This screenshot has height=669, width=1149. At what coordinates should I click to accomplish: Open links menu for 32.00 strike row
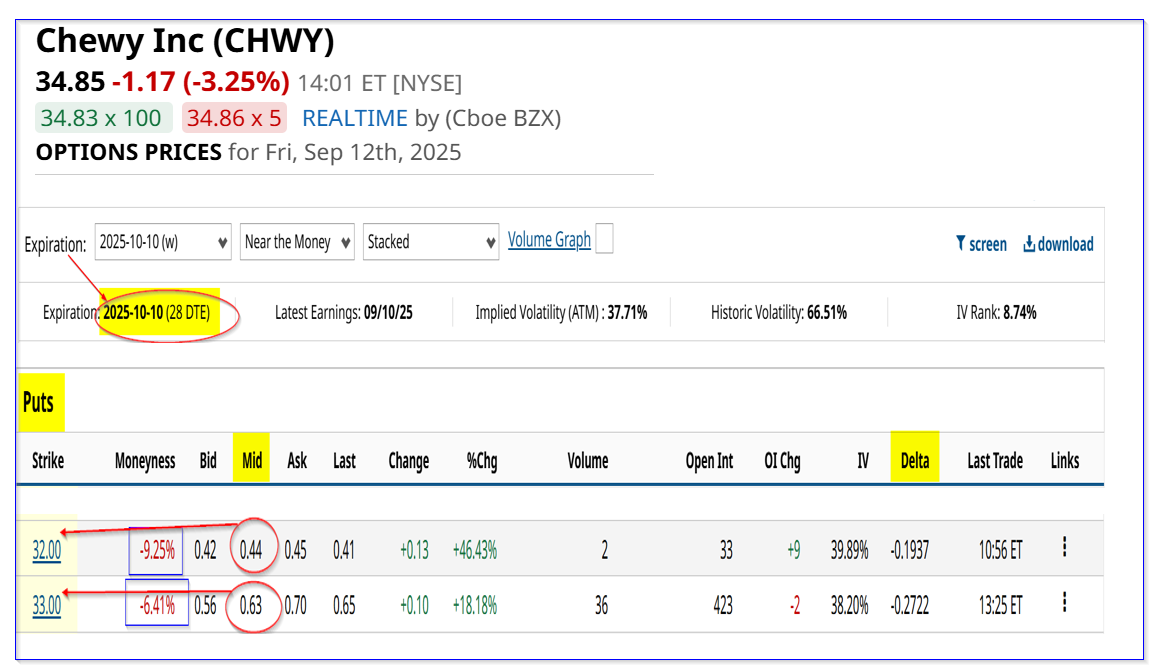[x=1065, y=547]
